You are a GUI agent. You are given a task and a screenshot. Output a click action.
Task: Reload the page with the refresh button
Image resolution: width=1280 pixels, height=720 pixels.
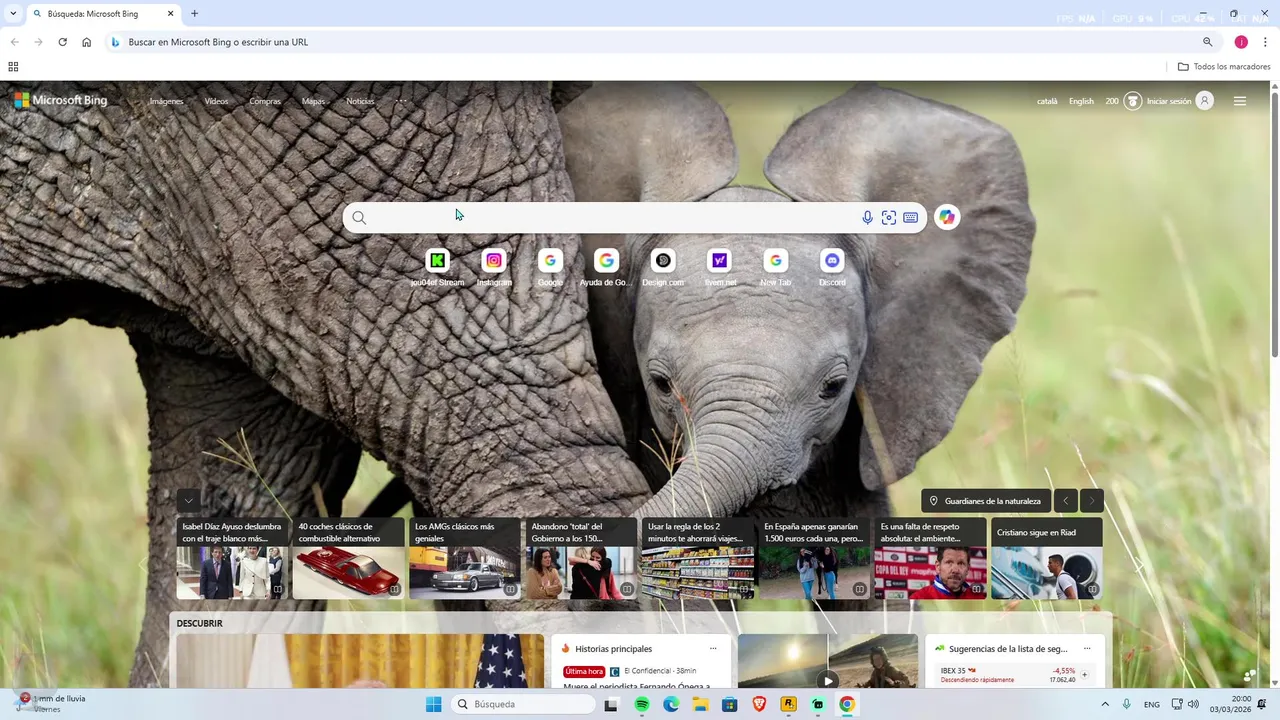coord(62,42)
